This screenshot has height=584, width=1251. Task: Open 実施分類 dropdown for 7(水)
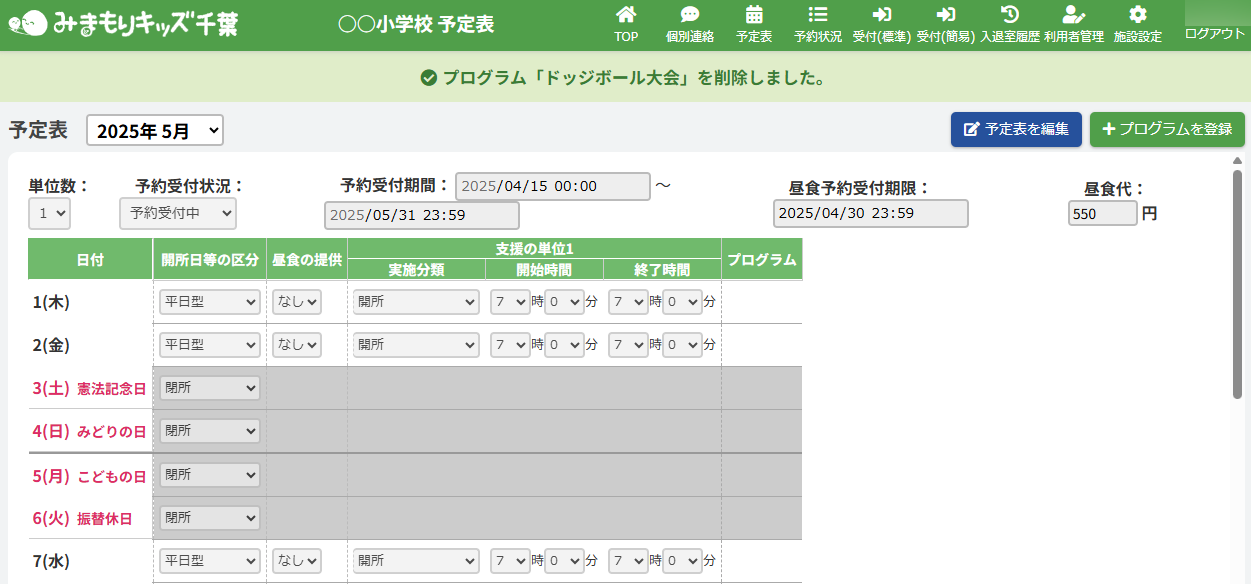click(416, 561)
